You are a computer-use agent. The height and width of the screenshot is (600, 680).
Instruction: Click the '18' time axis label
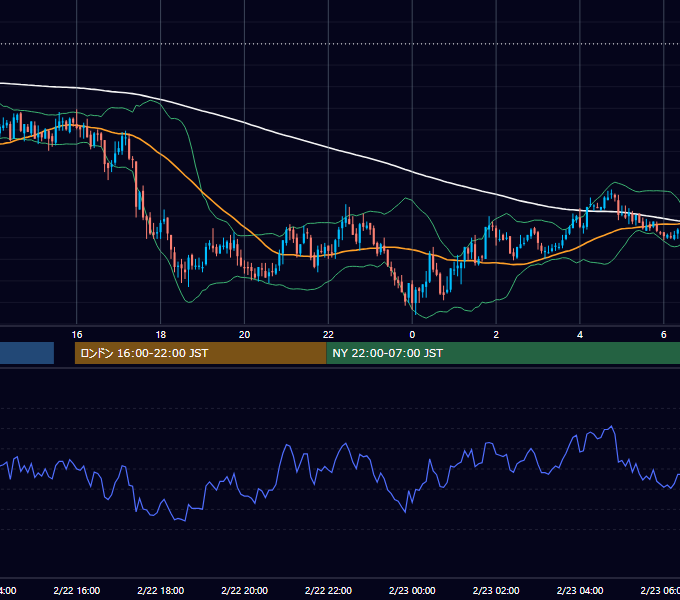click(x=160, y=335)
